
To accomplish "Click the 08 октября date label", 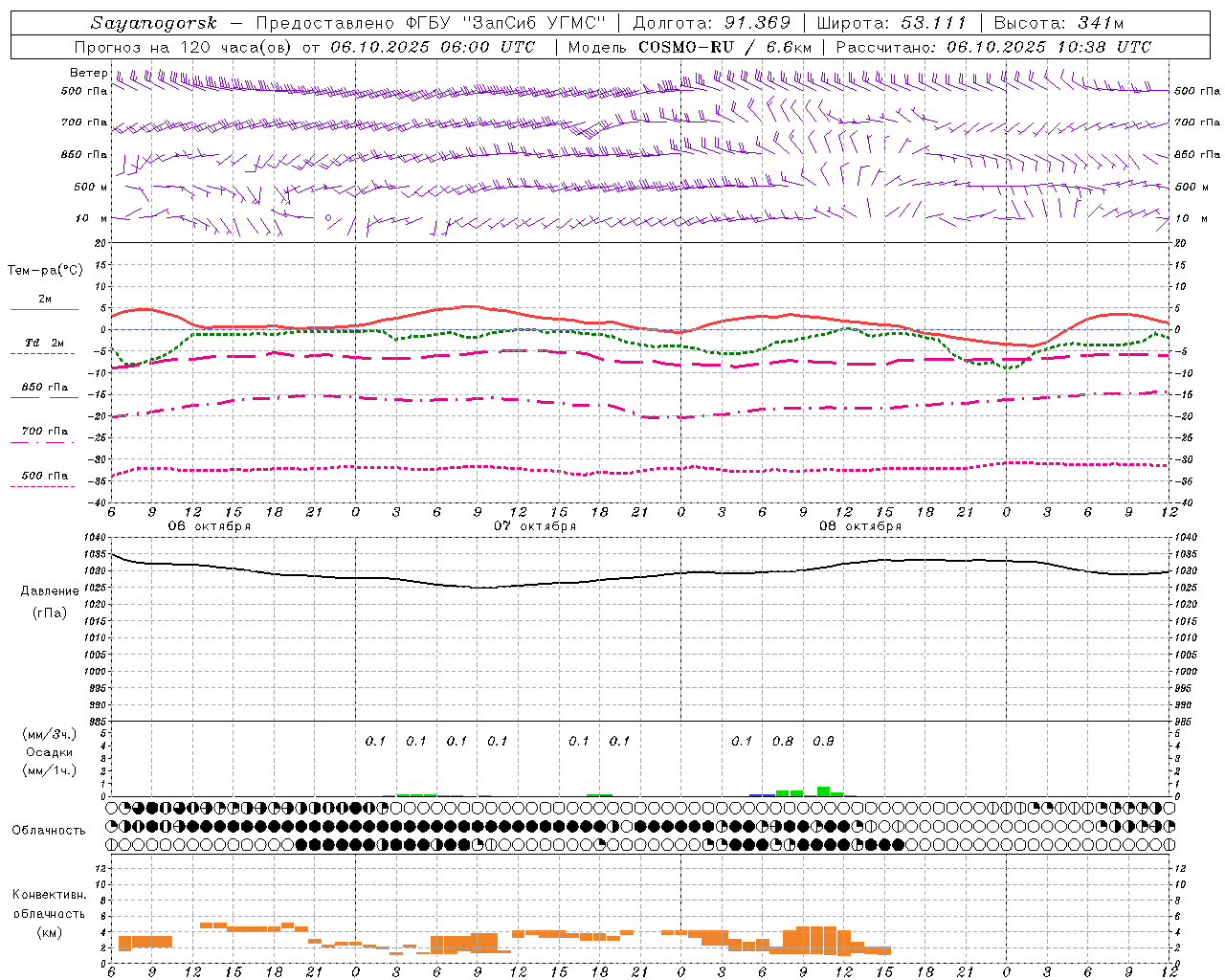I will point(860,526).
